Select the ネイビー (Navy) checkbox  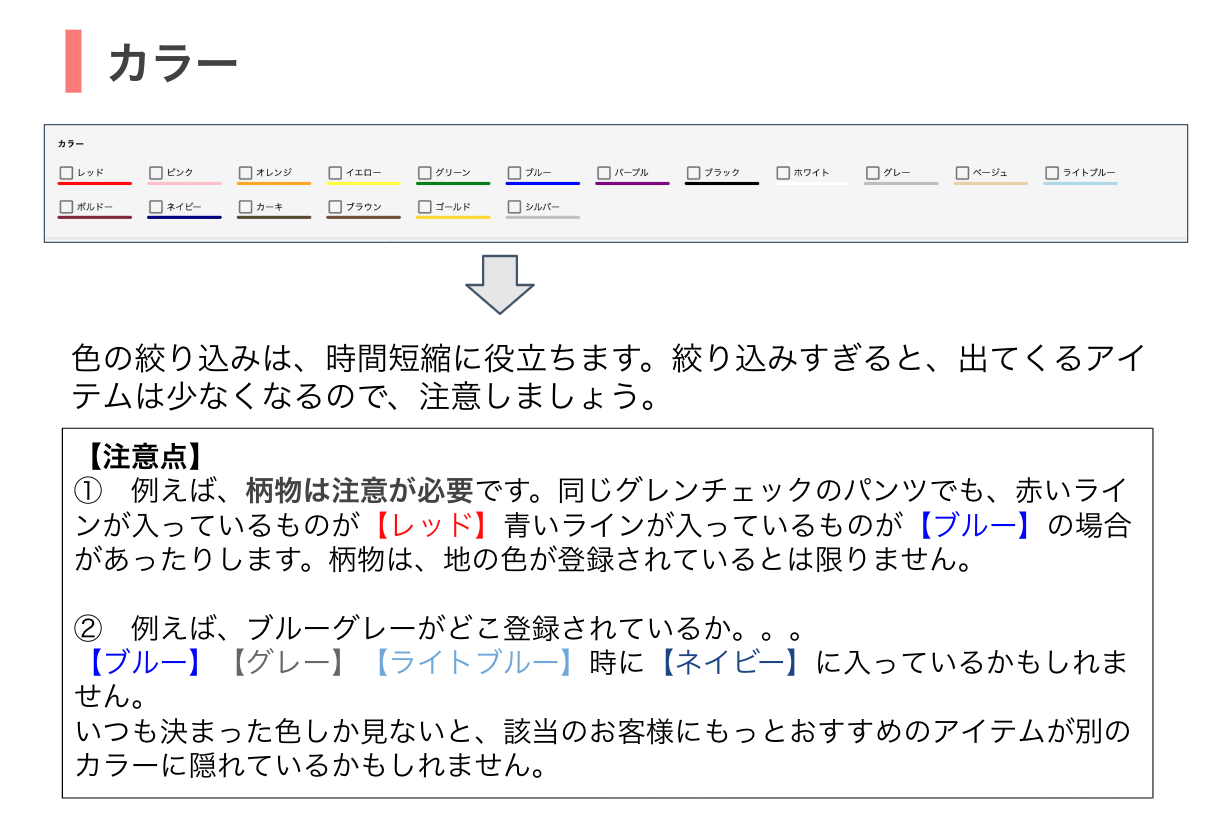156,207
